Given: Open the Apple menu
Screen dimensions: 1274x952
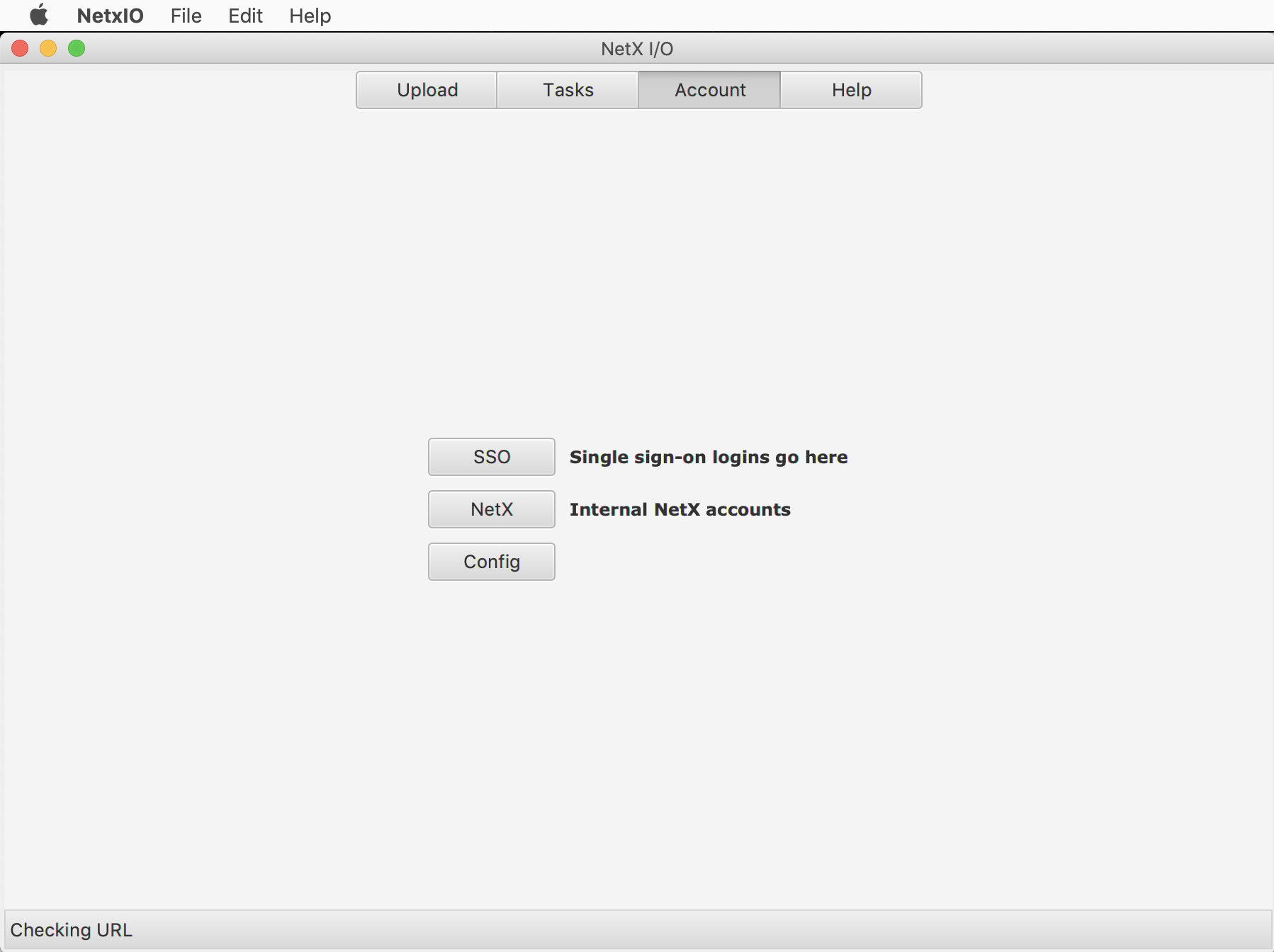Looking at the screenshot, I should [39, 15].
